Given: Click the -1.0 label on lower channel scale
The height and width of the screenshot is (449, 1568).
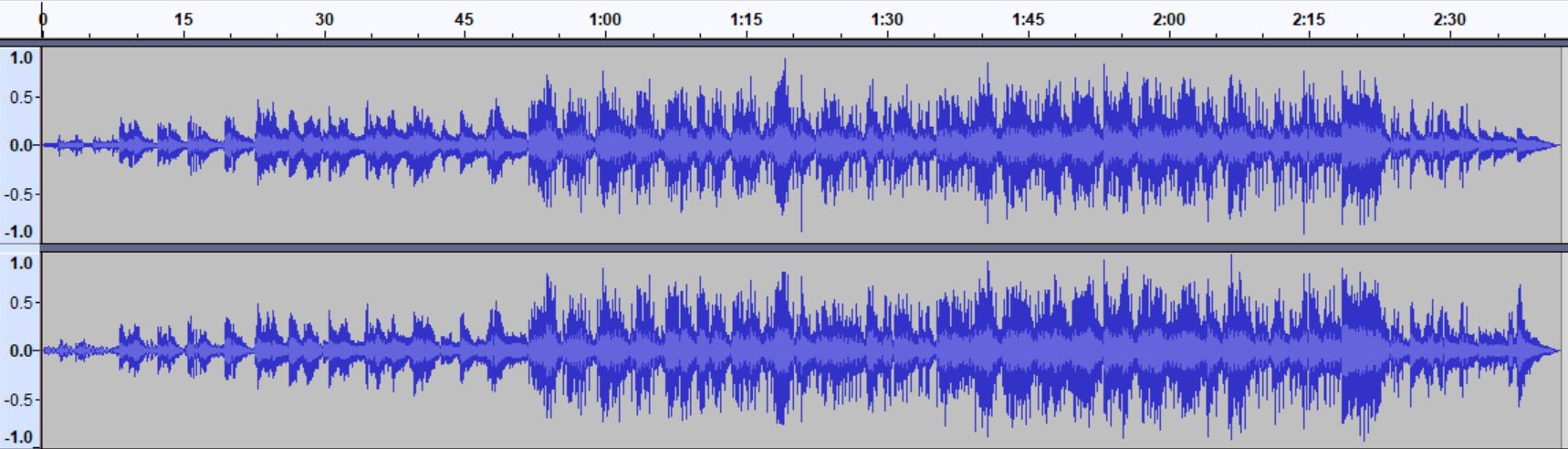Looking at the screenshot, I should (x=20, y=437).
